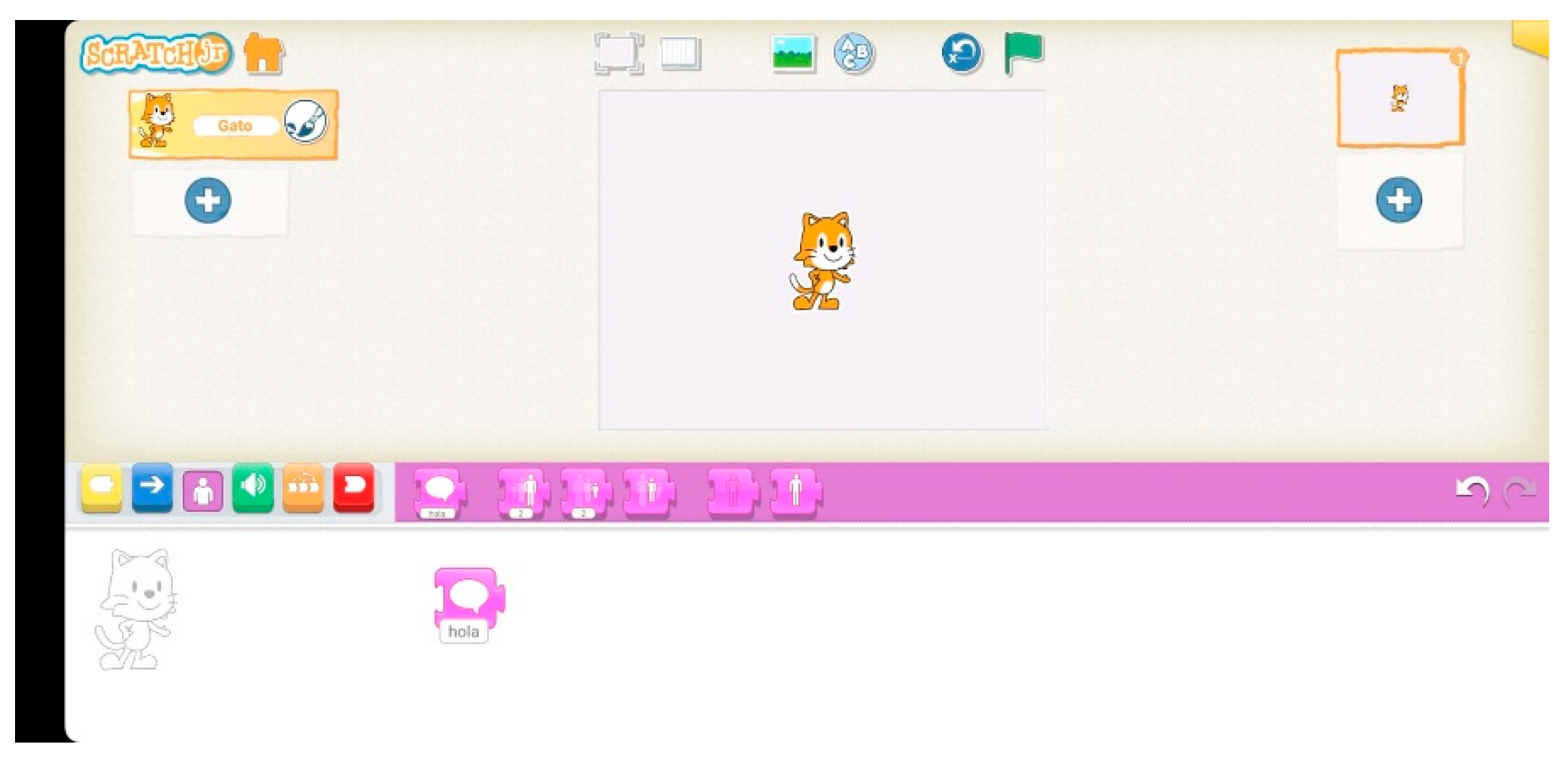The width and height of the screenshot is (1568, 762).
Task: Toggle full screen presentation mode
Action: point(618,54)
